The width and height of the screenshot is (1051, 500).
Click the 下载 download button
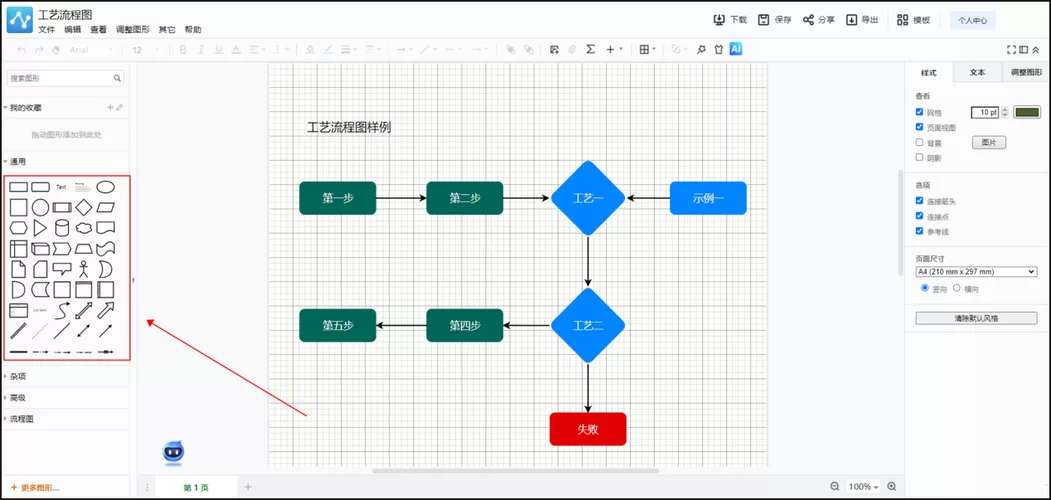click(730, 19)
